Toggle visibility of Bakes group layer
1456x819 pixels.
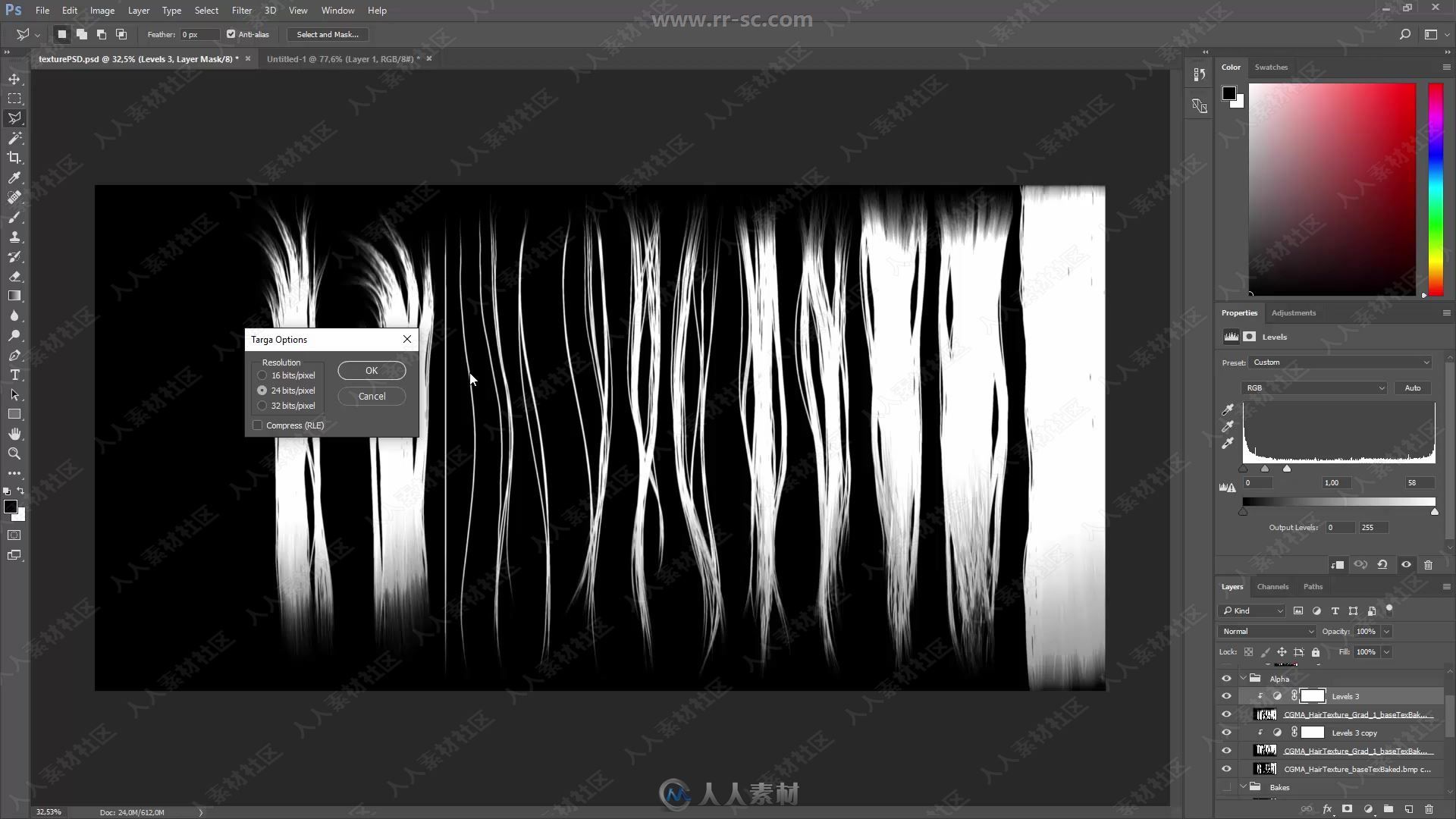pyautogui.click(x=1227, y=787)
